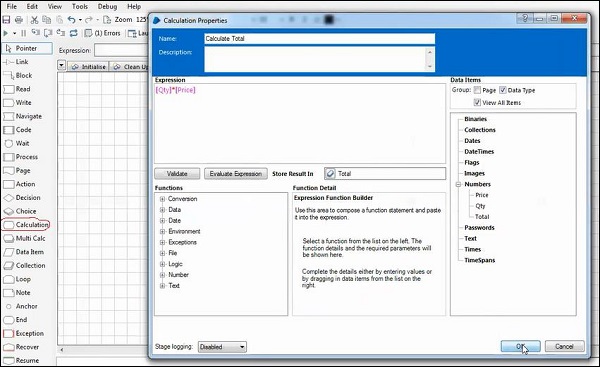Screen dimensions: 600x367
Task: Select the Pointer tool
Action: click(x=27, y=48)
